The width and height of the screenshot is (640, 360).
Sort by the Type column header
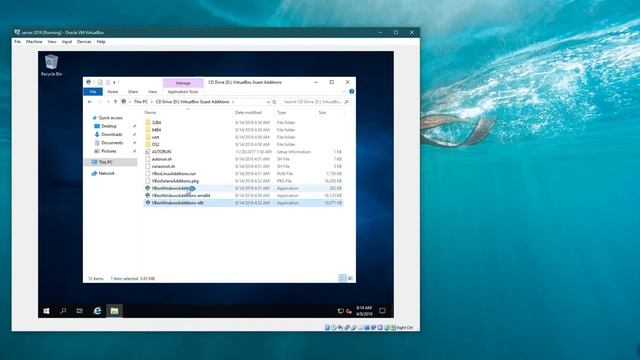click(x=281, y=112)
